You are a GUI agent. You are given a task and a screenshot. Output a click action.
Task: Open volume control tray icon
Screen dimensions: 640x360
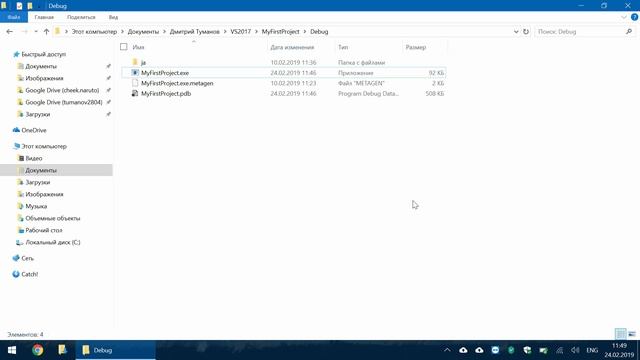[575, 350]
